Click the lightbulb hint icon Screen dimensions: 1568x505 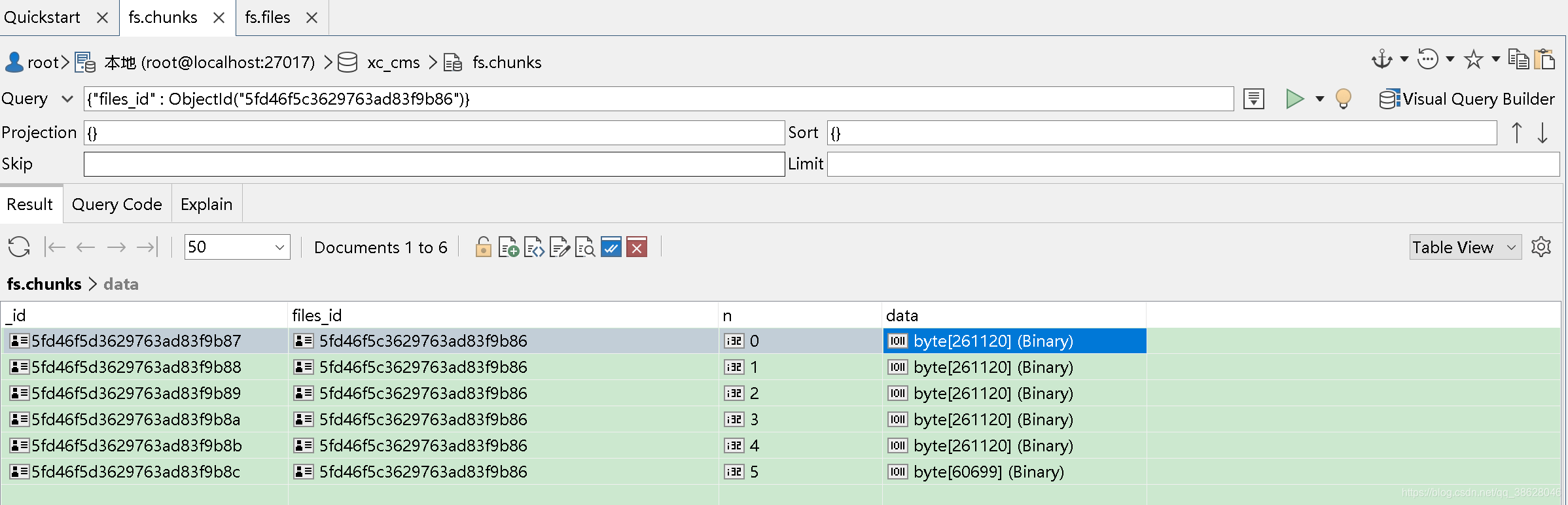[1344, 99]
